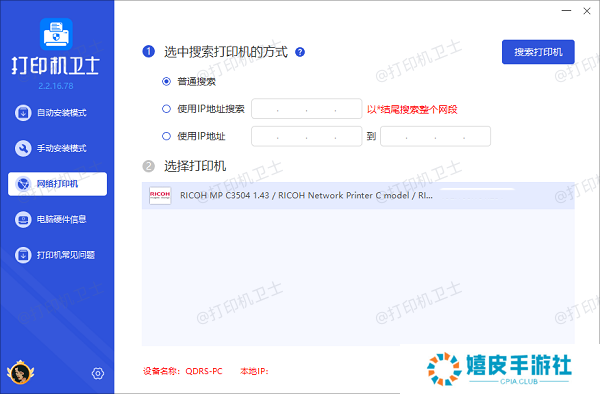
Task: Click the 本地IP label
Action: (254, 371)
